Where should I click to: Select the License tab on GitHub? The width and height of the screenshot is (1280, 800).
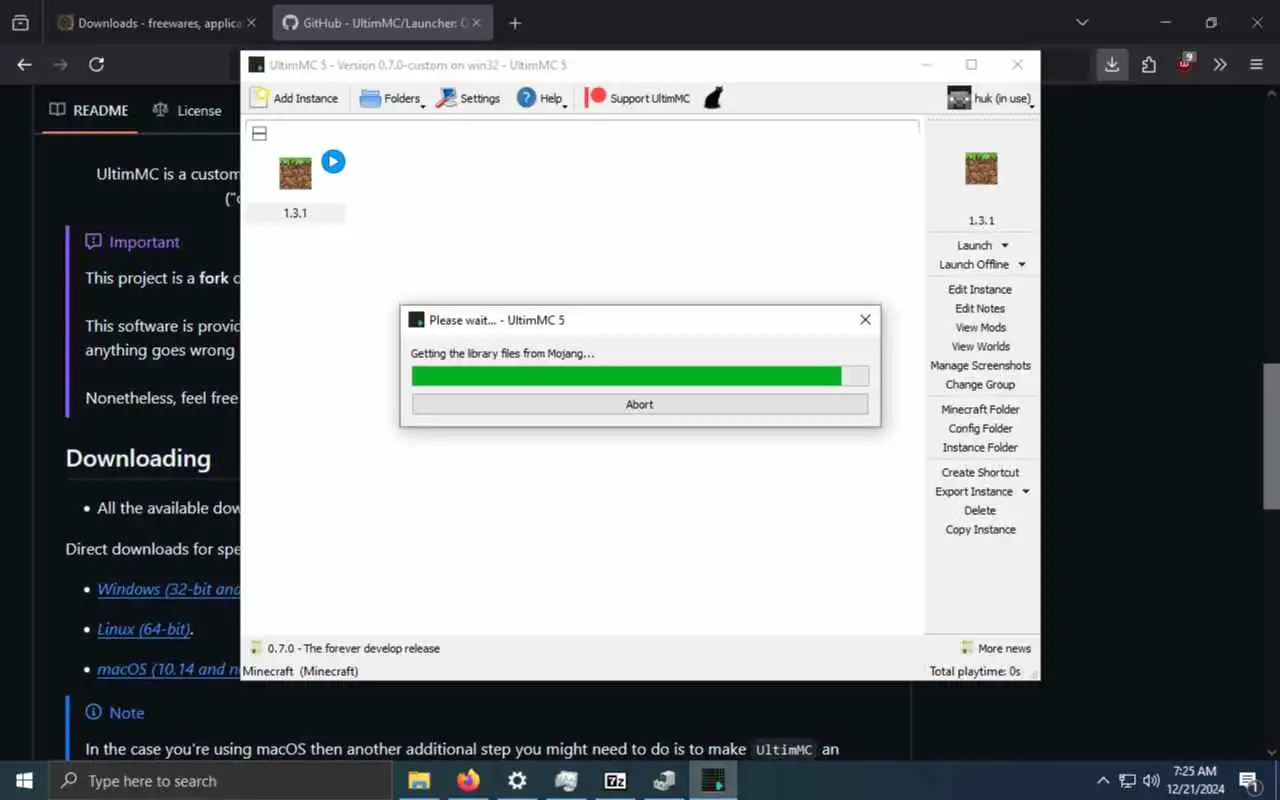click(x=187, y=110)
